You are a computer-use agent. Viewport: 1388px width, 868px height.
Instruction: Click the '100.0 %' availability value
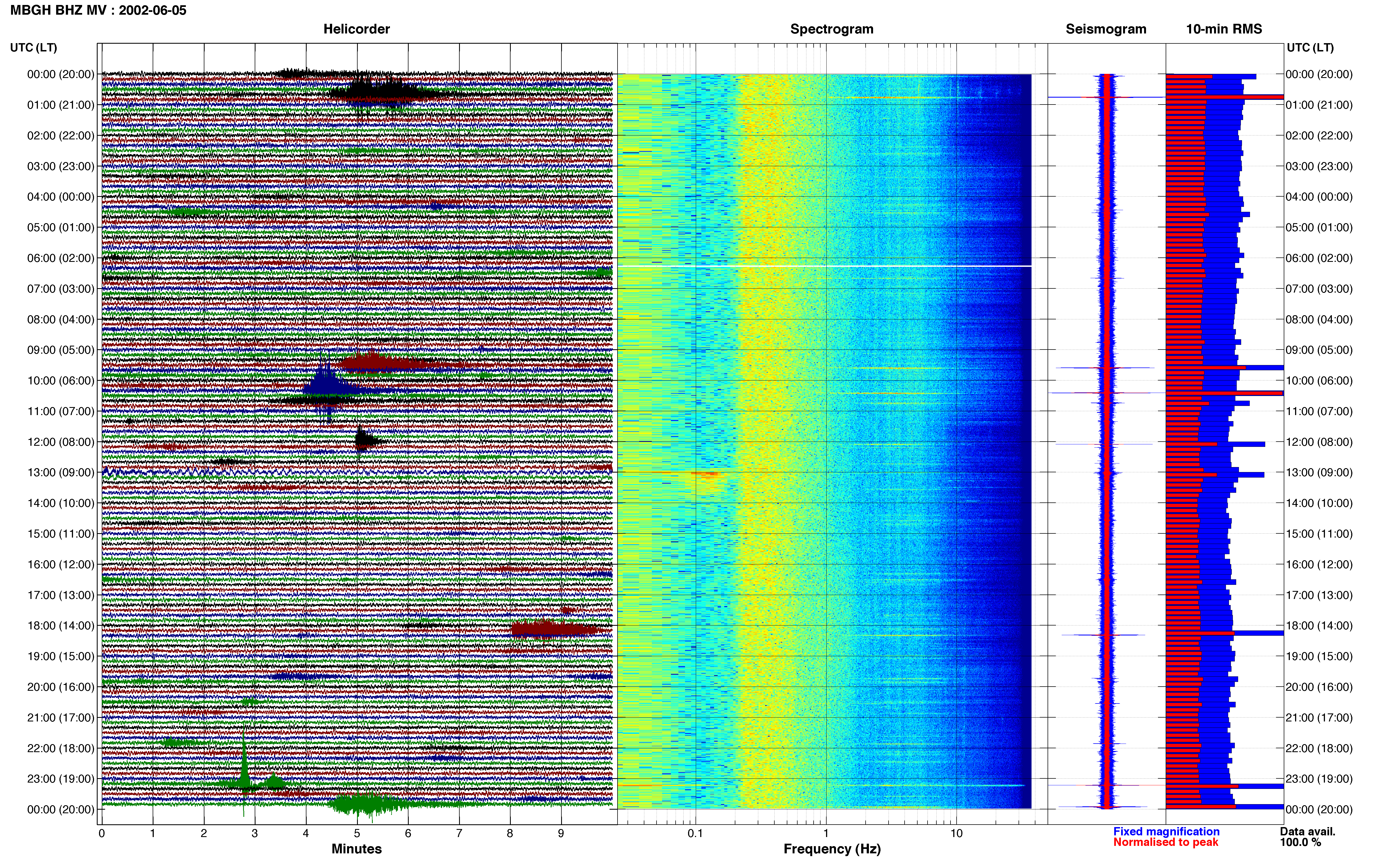pos(1300,842)
